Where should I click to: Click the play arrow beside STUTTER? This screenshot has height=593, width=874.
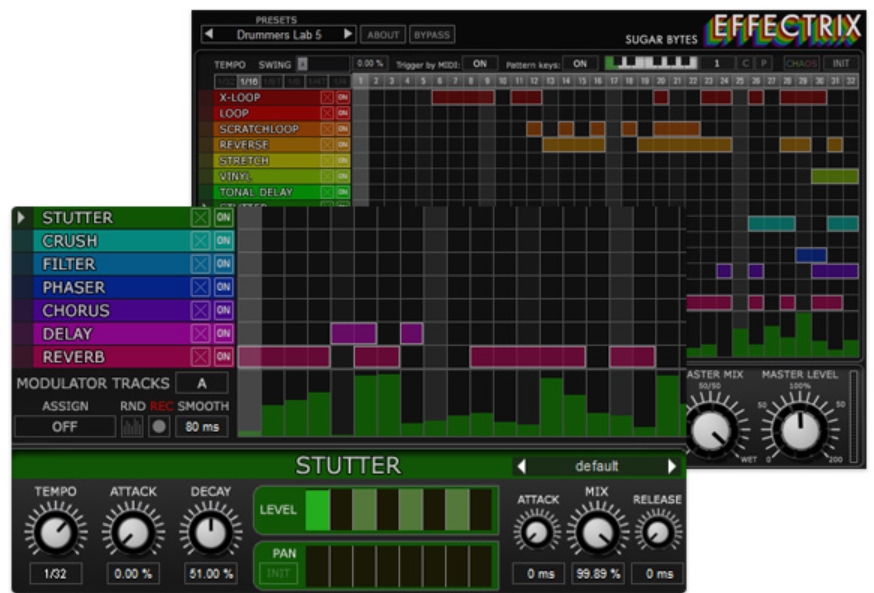pyautogui.click(x=21, y=217)
